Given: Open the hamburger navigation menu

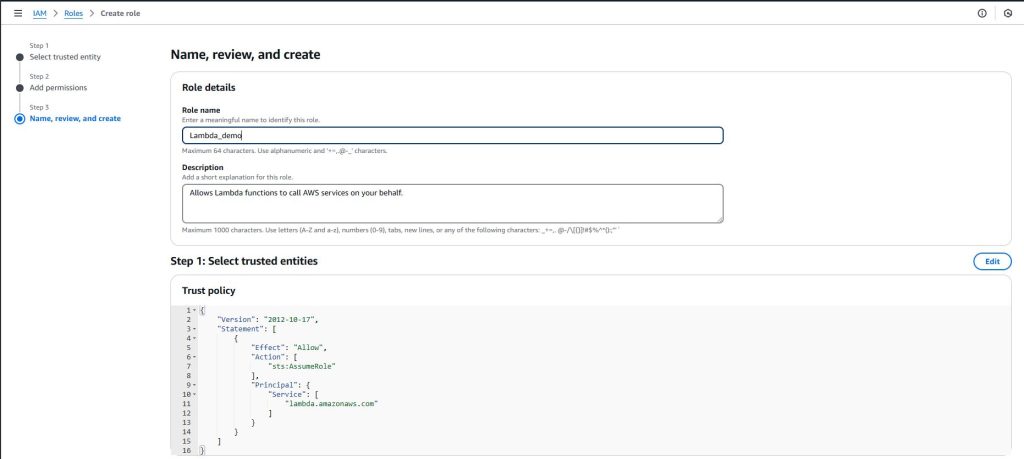Looking at the screenshot, I should (17, 13).
